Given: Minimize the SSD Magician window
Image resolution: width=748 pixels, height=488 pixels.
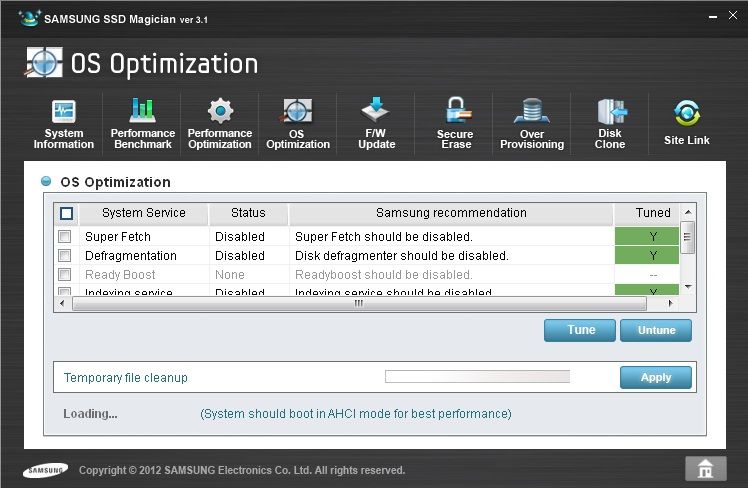Looking at the screenshot, I should pyautogui.click(x=713, y=17).
